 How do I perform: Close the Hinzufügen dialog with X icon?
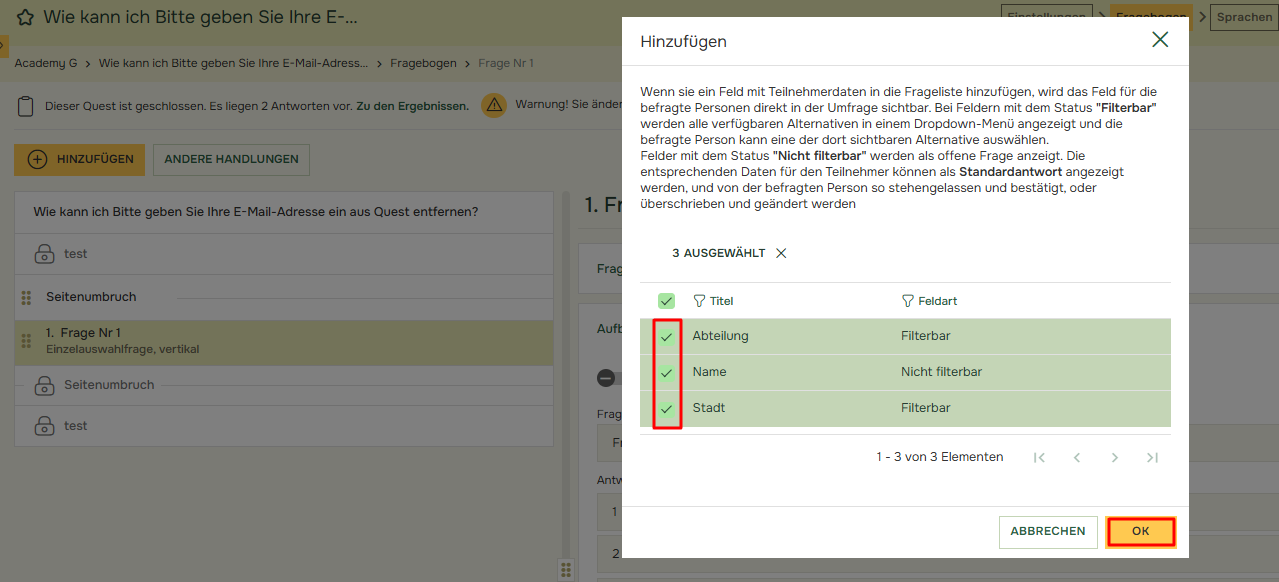click(x=1160, y=40)
